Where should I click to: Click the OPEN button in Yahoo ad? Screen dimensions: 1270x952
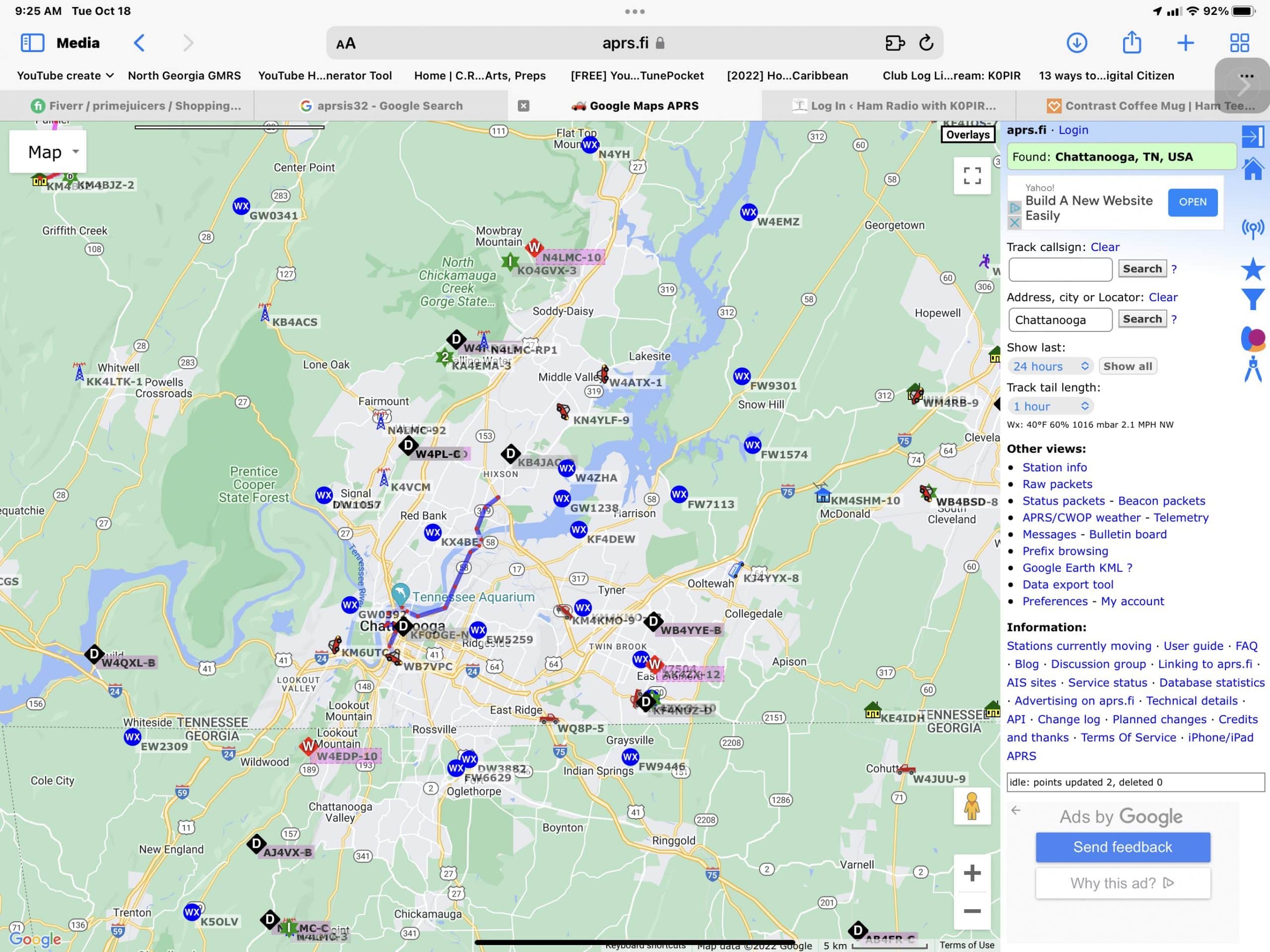[x=1192, y=202]
